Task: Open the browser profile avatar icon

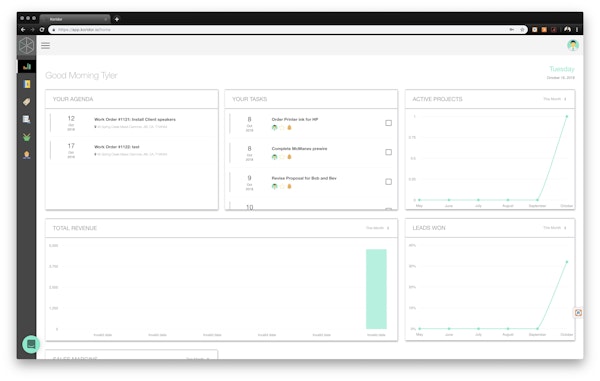Action: pos(567,29)
